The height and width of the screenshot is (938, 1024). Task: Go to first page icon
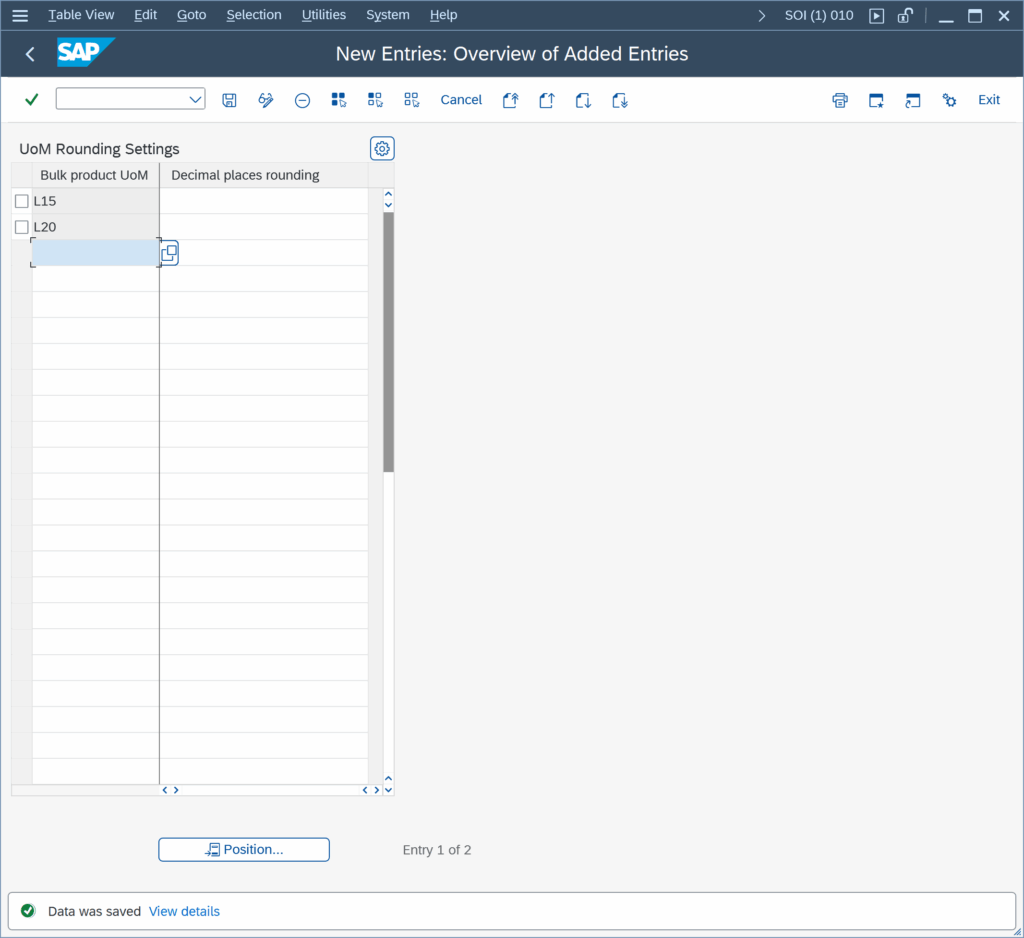point(510,100)
